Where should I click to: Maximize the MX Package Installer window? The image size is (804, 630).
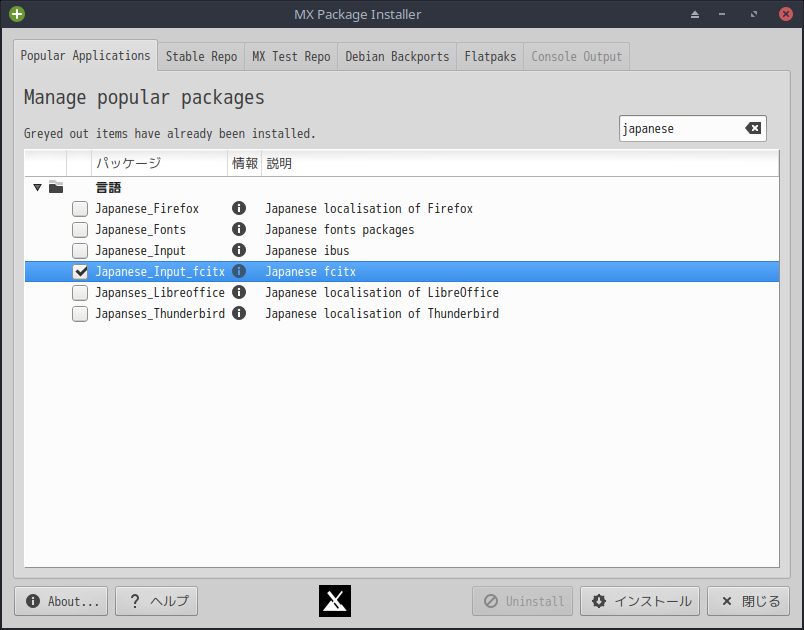pos(754,14)
